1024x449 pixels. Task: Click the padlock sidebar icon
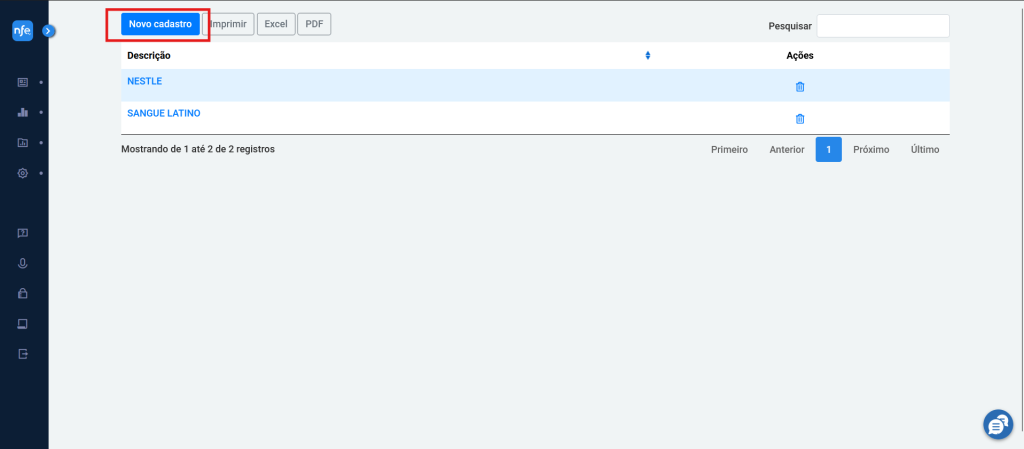23,293
